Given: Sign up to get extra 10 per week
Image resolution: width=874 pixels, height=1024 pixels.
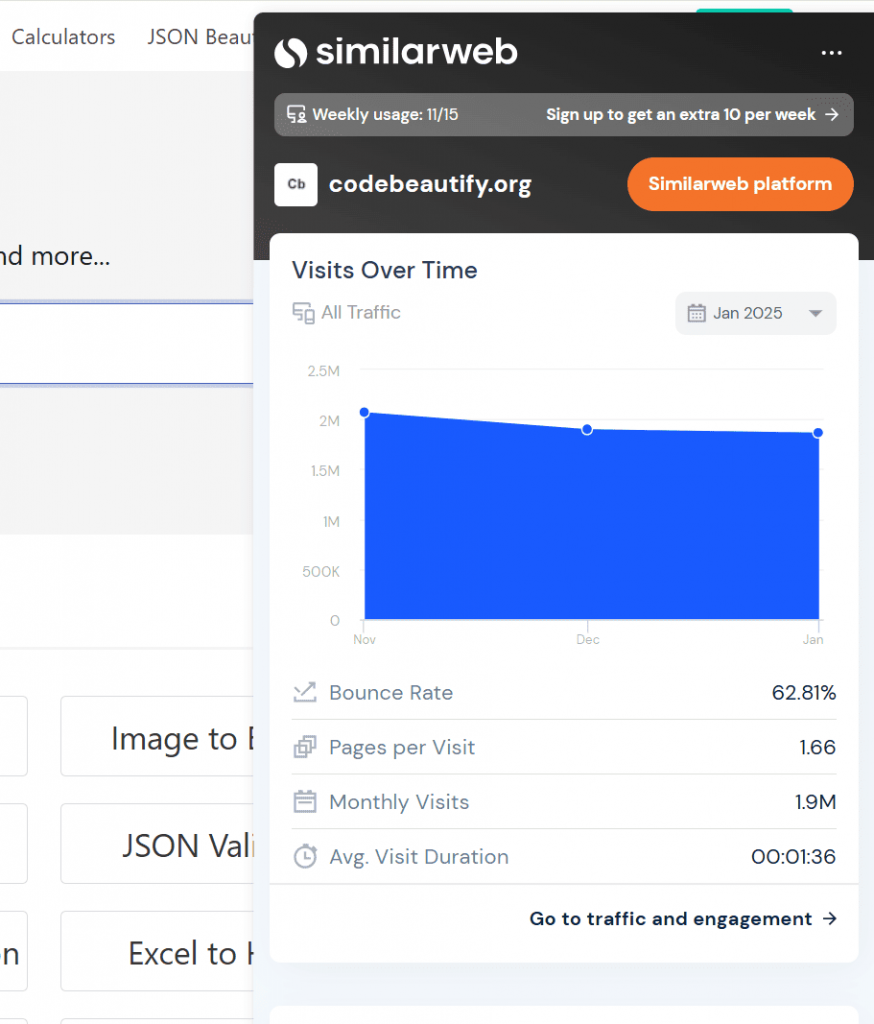Looking at the screenshot, I should click(x=692, y=114).
